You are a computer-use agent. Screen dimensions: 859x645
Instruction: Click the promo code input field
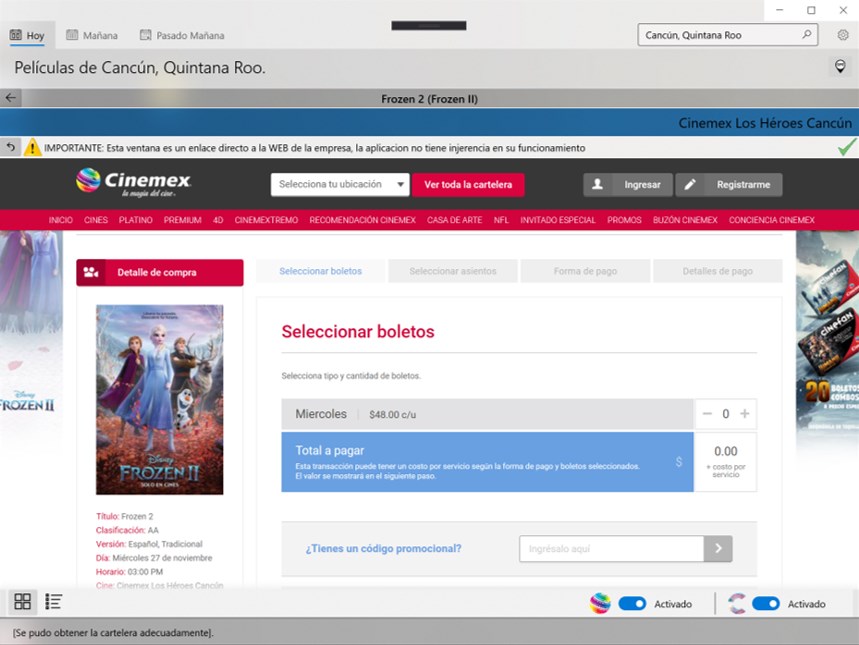point(611,549)
